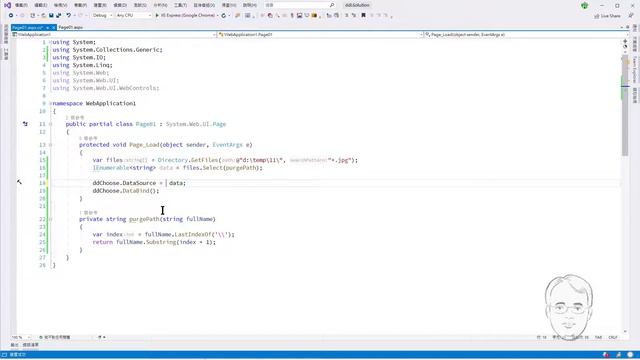The height and width of the screenshot is (360, 640).
Task: Click the browser refresh icon after IIS Express
Action: point(224,15)
